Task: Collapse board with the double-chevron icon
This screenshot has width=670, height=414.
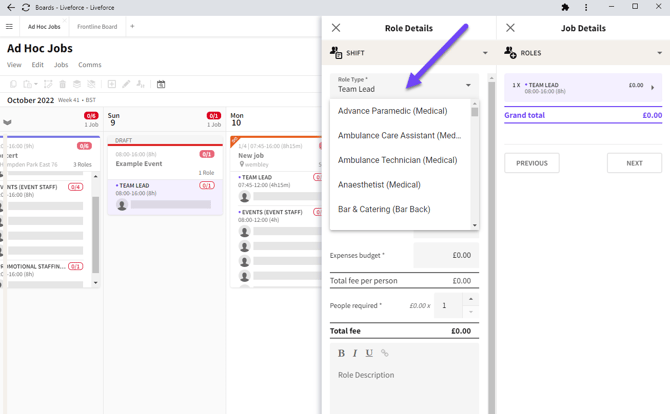Action: click(7, 122)
